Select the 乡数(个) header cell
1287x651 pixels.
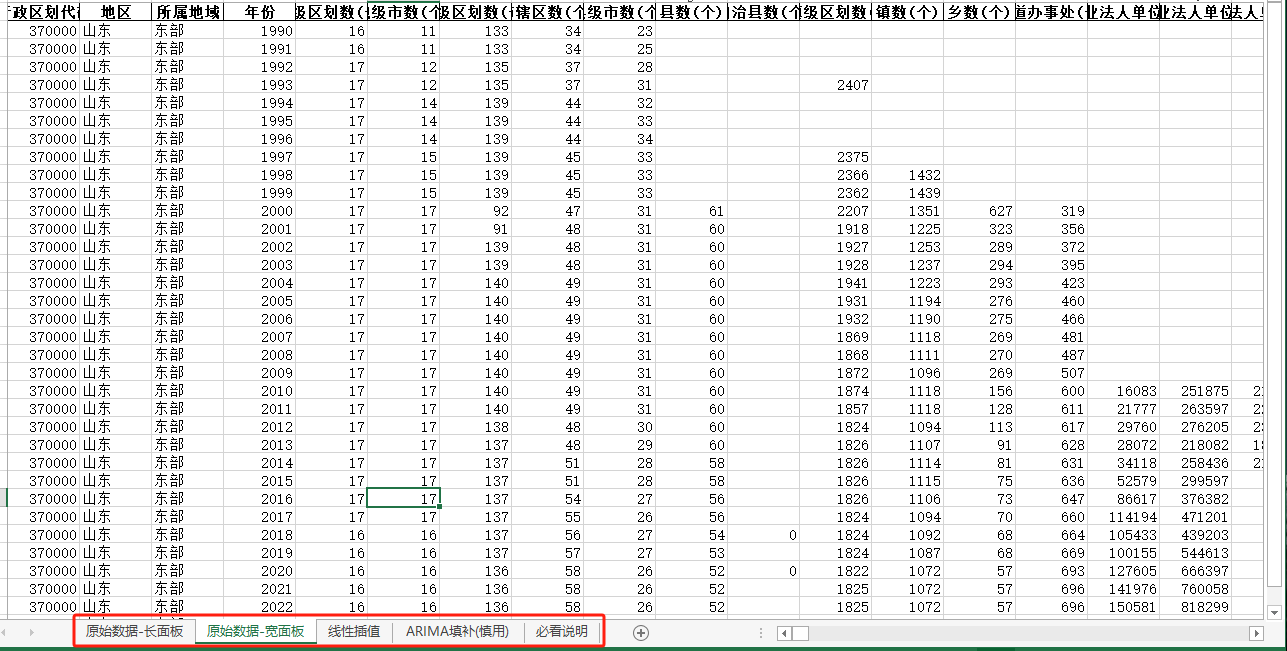click(979, 12)
